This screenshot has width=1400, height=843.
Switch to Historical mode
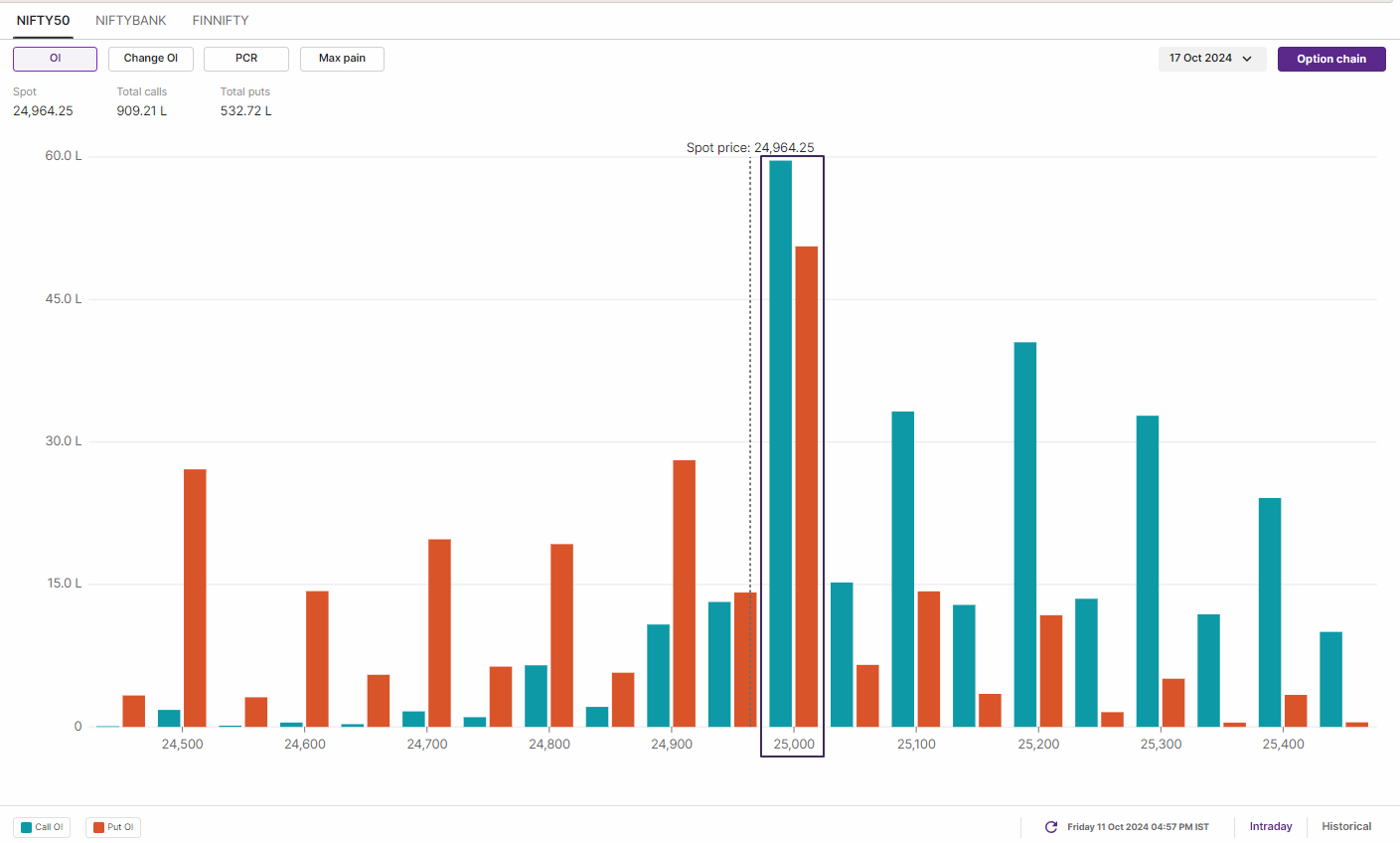[x=1346, y=826]
